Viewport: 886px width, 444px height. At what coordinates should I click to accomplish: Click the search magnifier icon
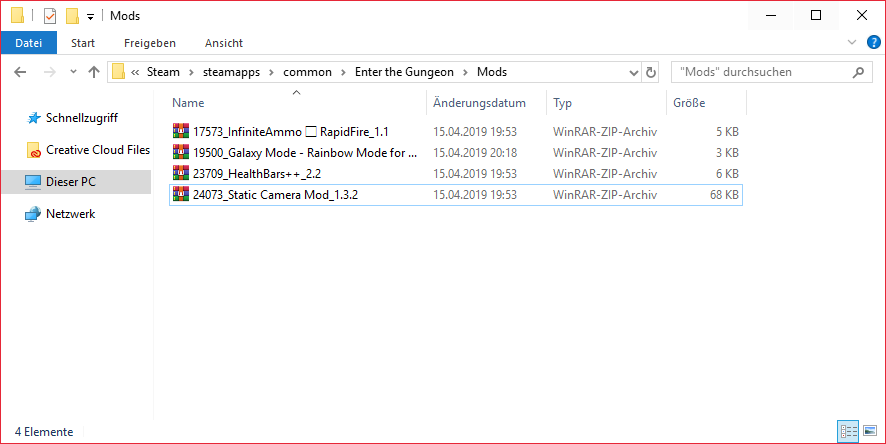[858, 72]
